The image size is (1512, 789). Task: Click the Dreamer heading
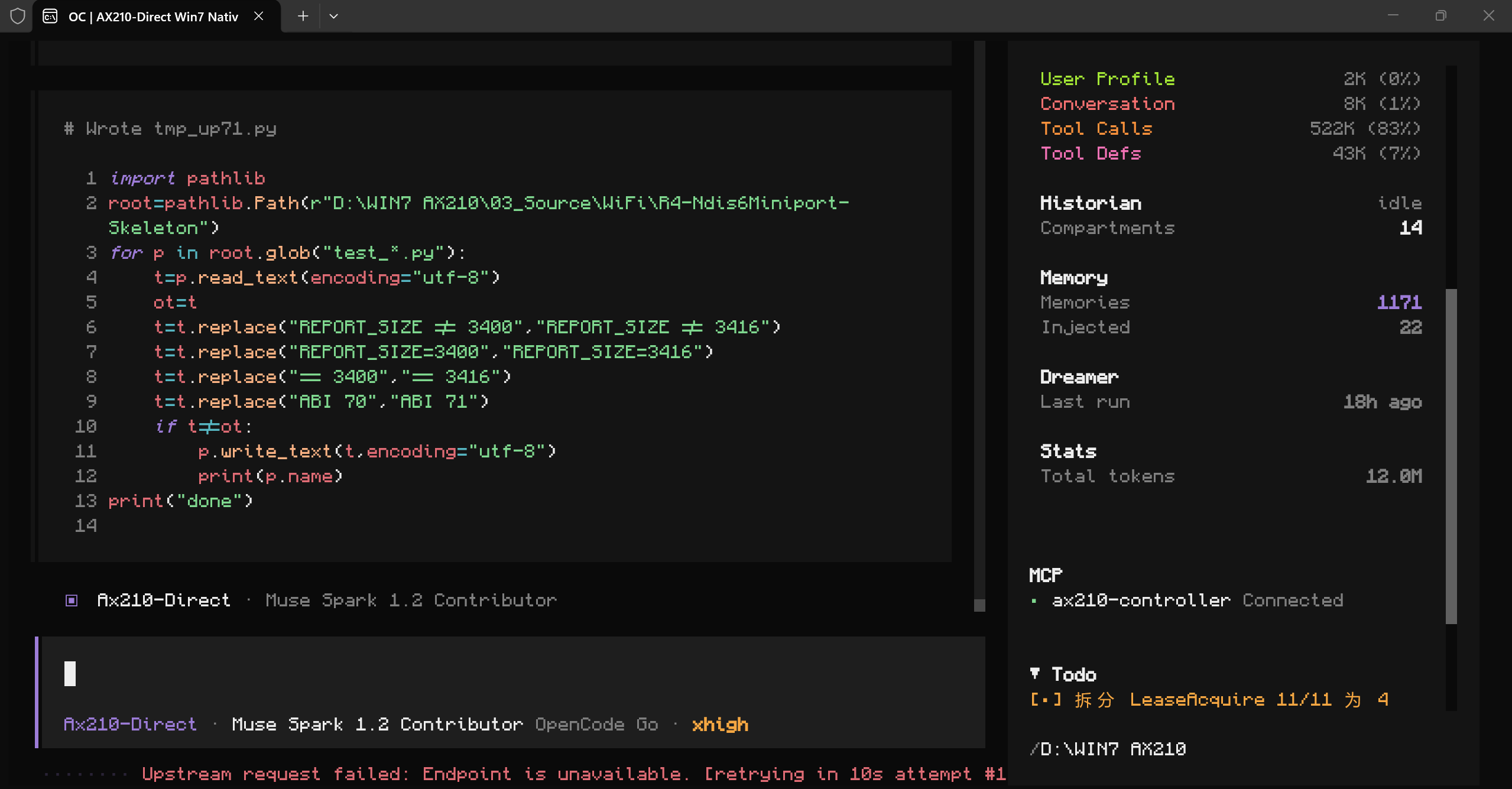point(1079,376)
